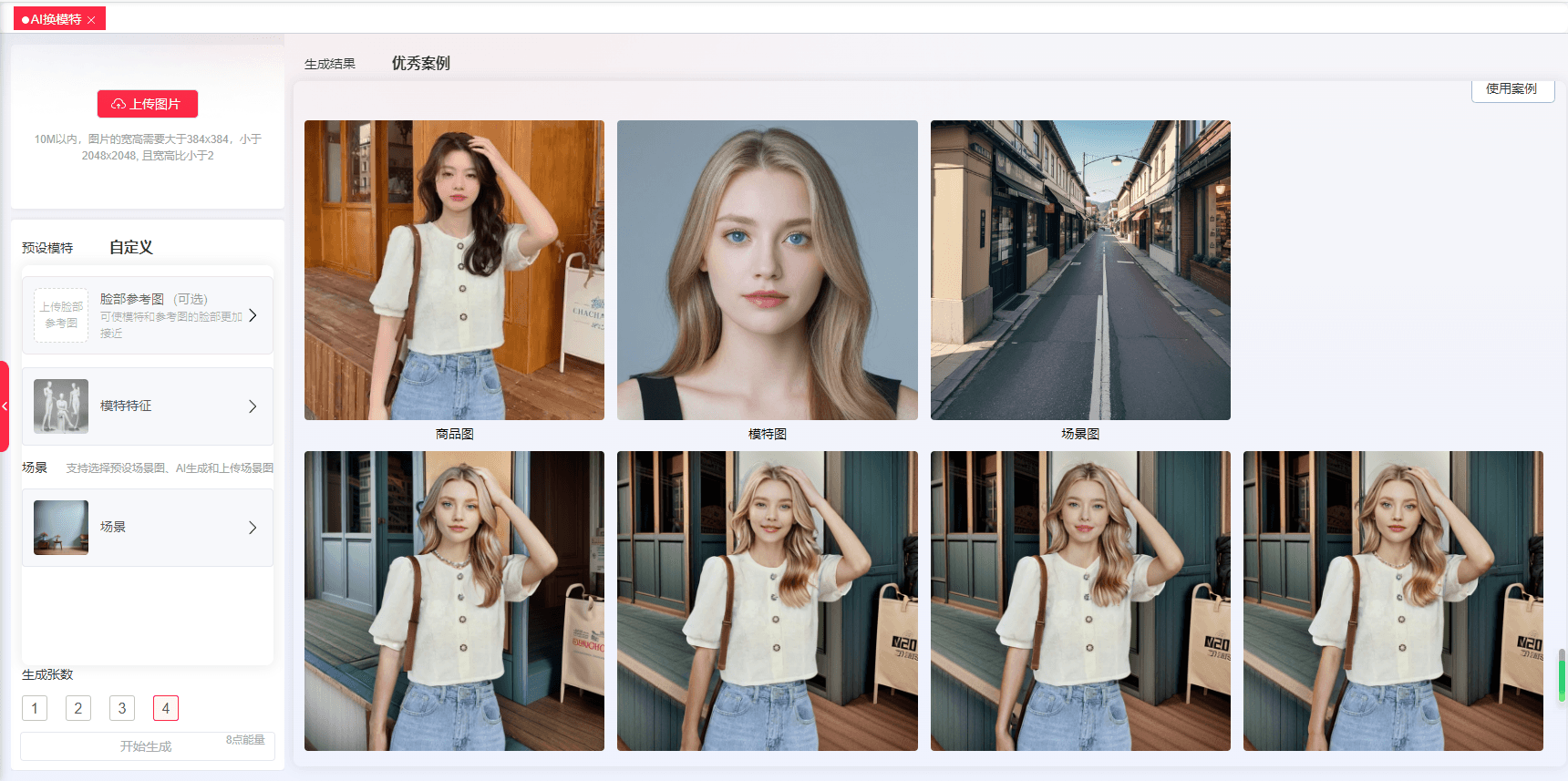
Task: Expand the 脸部参考图 option arrow
Action: 253,315
